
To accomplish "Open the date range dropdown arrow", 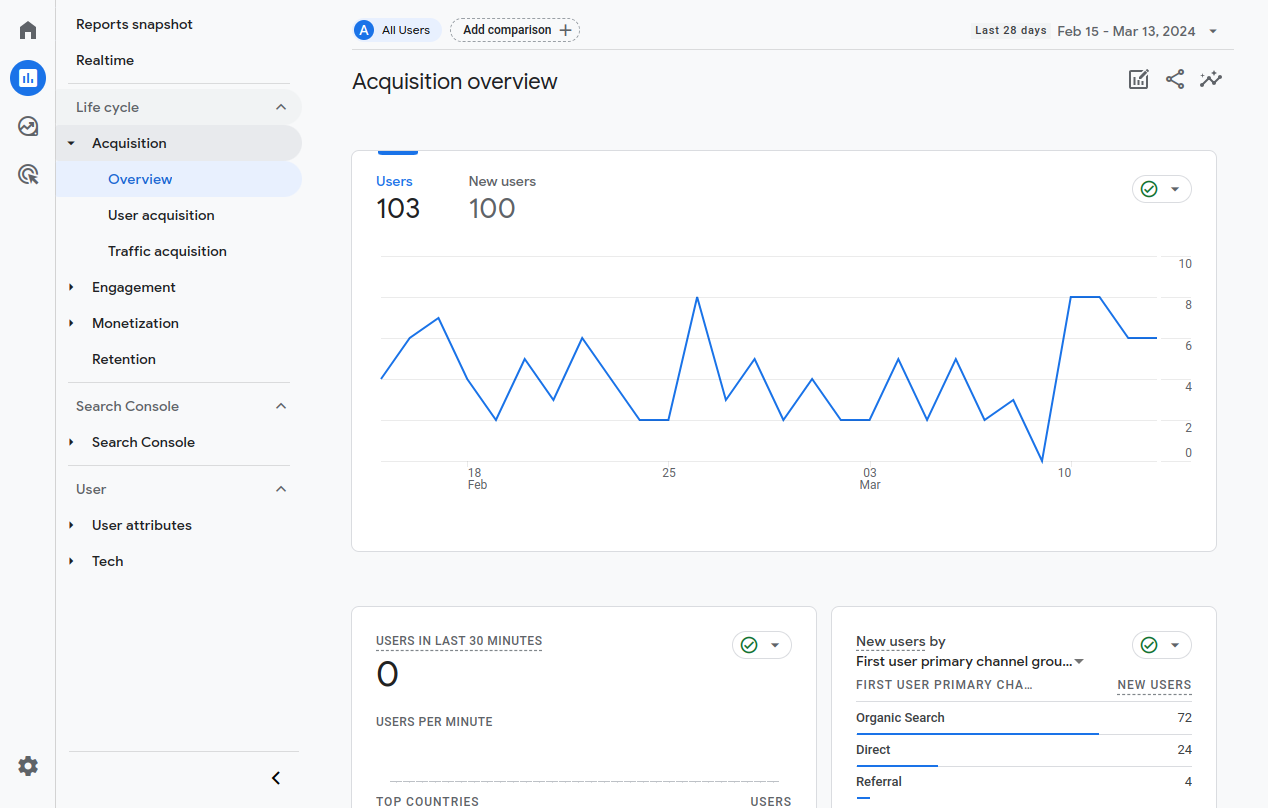I will pyautogui.click(x=1213, y=31).
